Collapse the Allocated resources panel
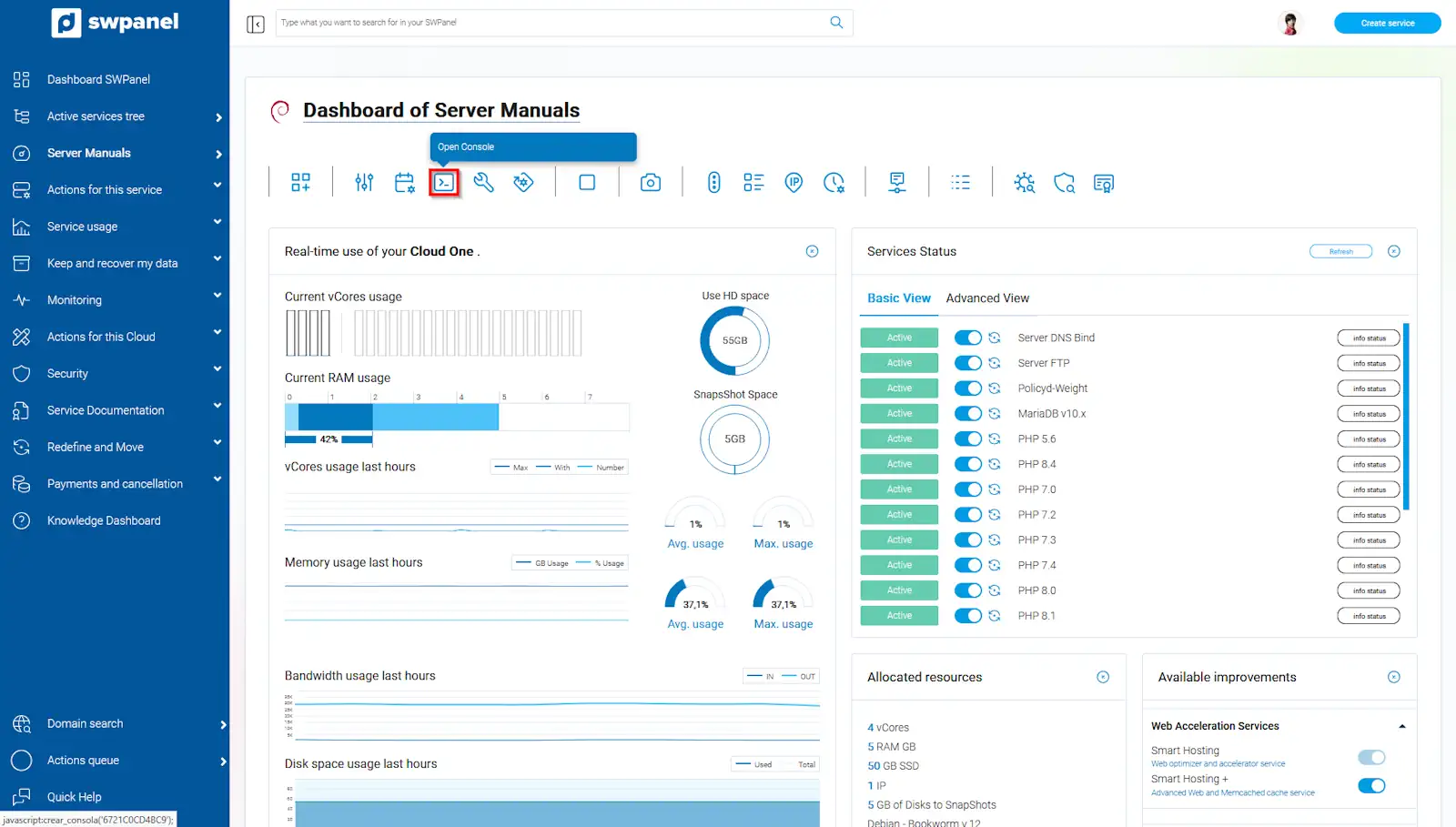 (x=1103, y=677)
